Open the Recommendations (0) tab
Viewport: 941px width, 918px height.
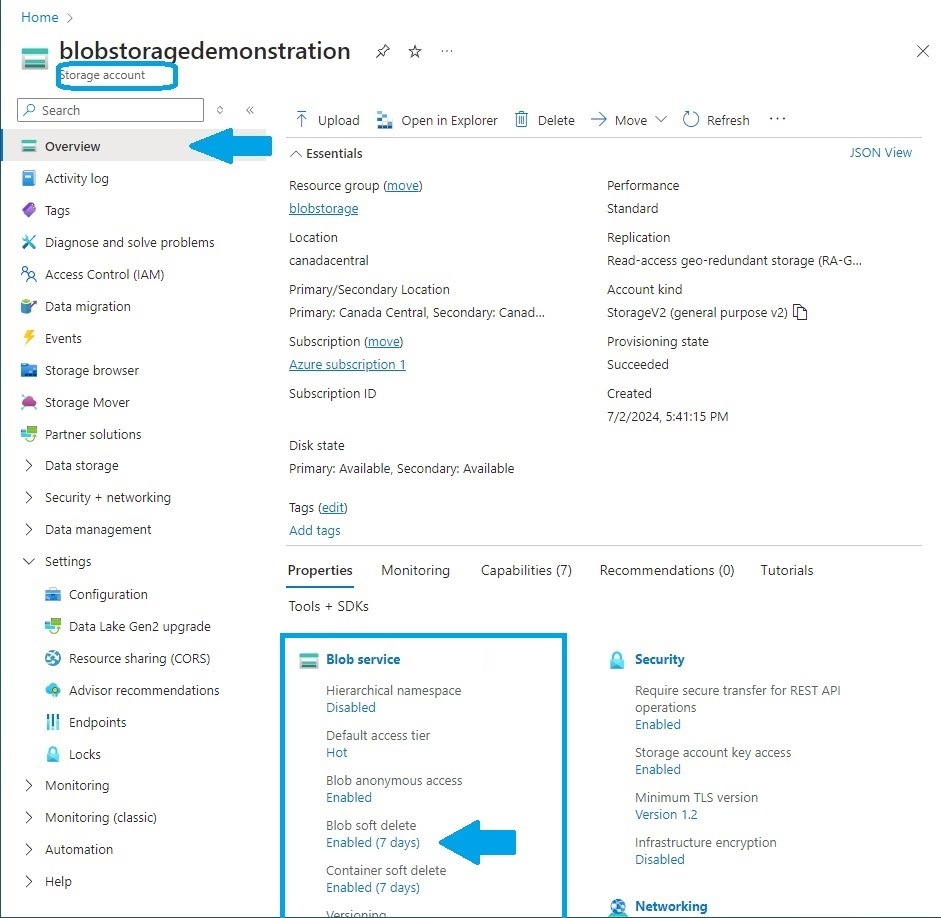pyautogui.click(x=667, y=571)
